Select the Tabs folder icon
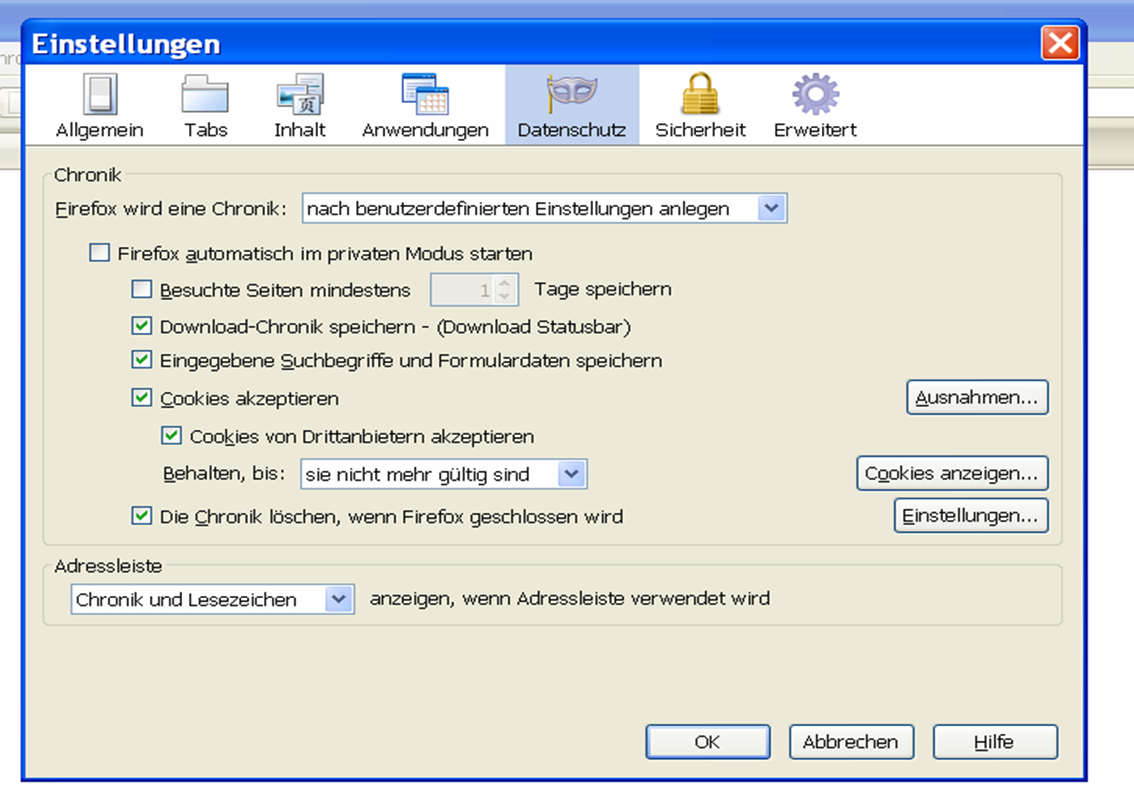1134x798 pixels. (x=205, y=94)
